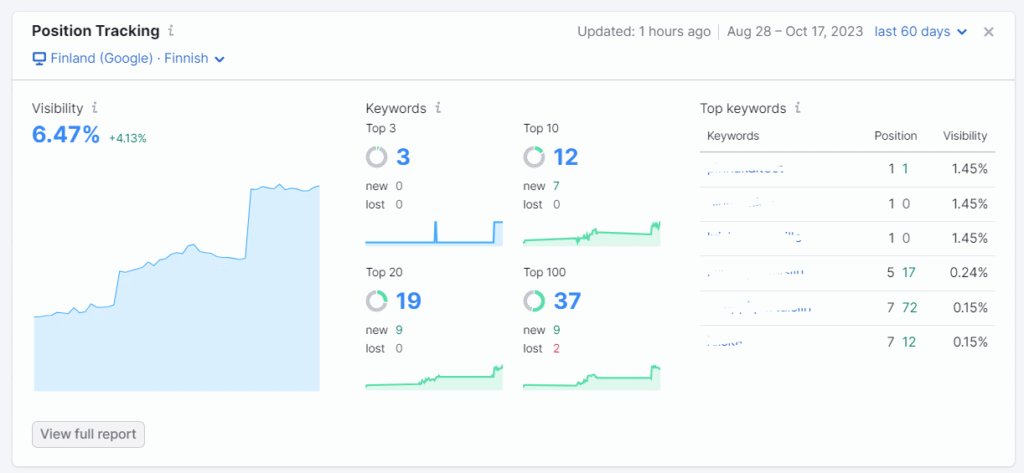Open the Top 3 keywords count 3
Viewport: 1024px width, 473px height.
[403, 157]
